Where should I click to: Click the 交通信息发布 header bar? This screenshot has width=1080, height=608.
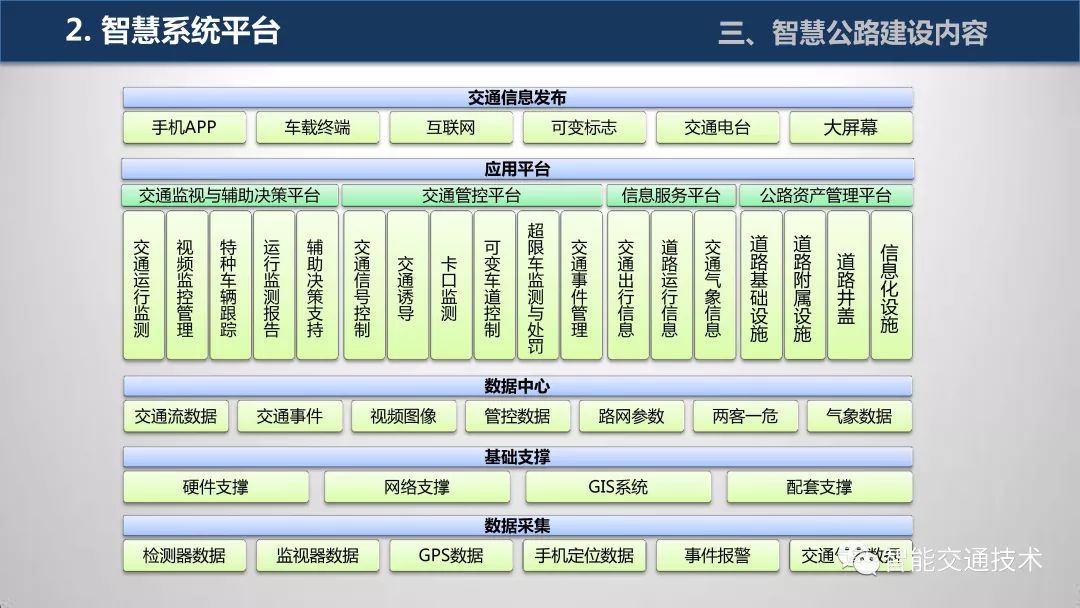point(518,98)
